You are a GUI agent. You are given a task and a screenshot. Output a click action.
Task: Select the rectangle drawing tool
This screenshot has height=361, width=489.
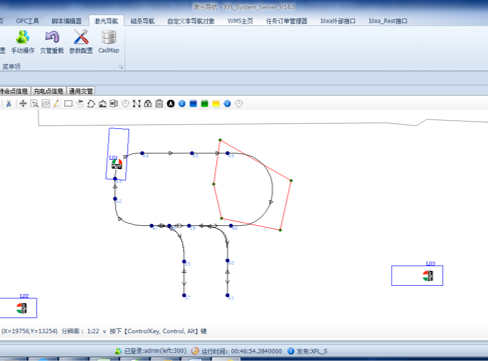point(68,104)
